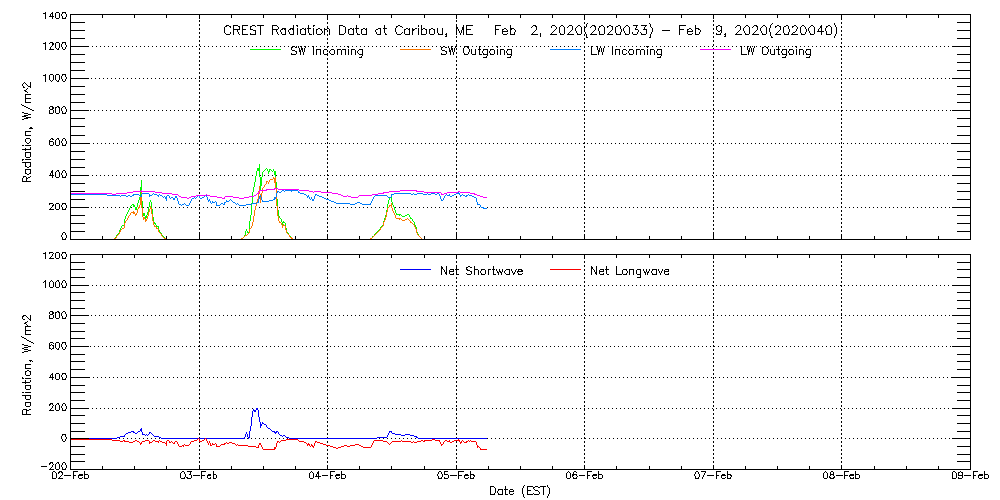
Task: Click the blue line sample beside Net Shortwave
Action: (416, 271)
